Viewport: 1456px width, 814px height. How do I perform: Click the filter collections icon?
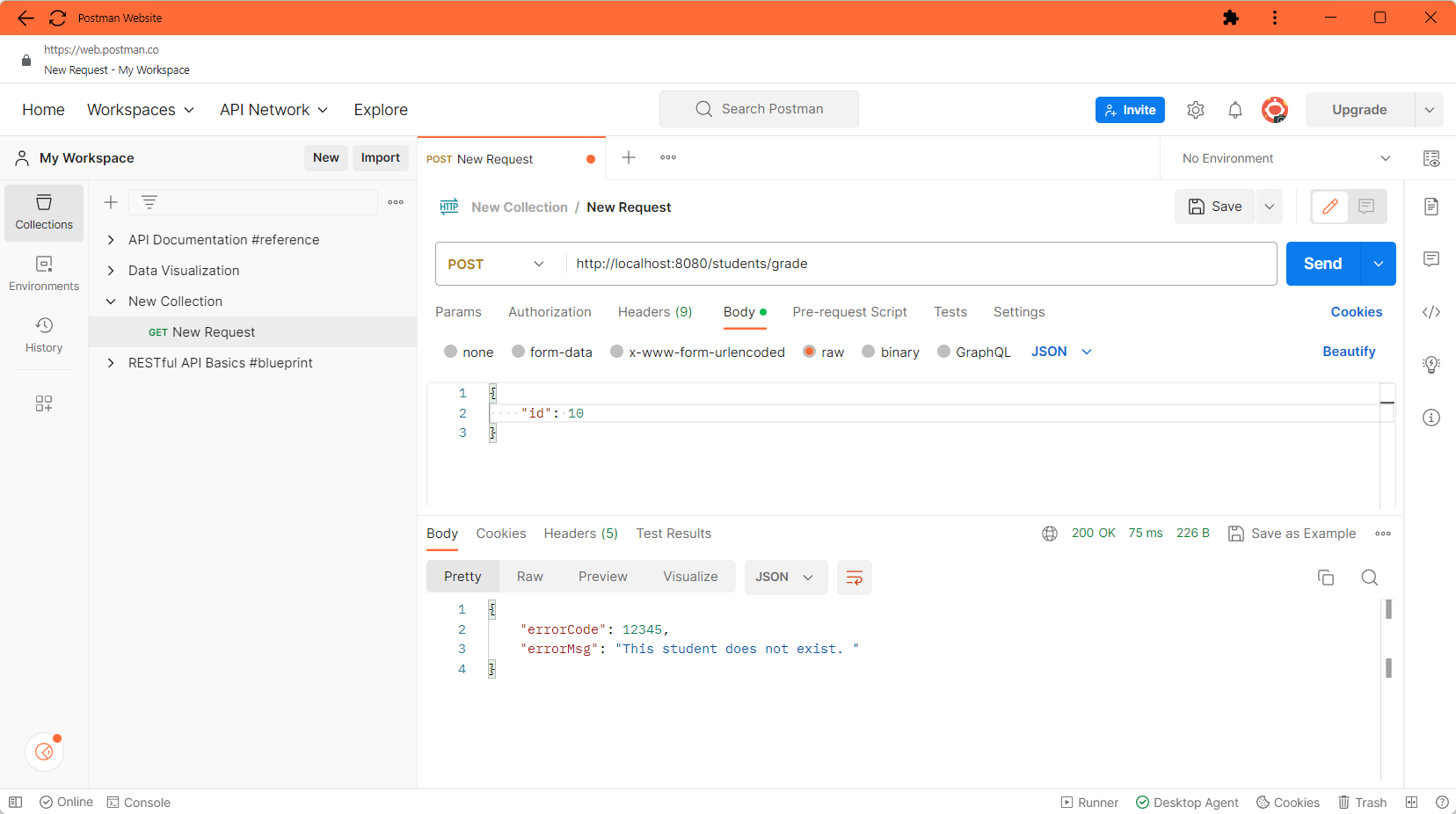click(x=149, y=202)
